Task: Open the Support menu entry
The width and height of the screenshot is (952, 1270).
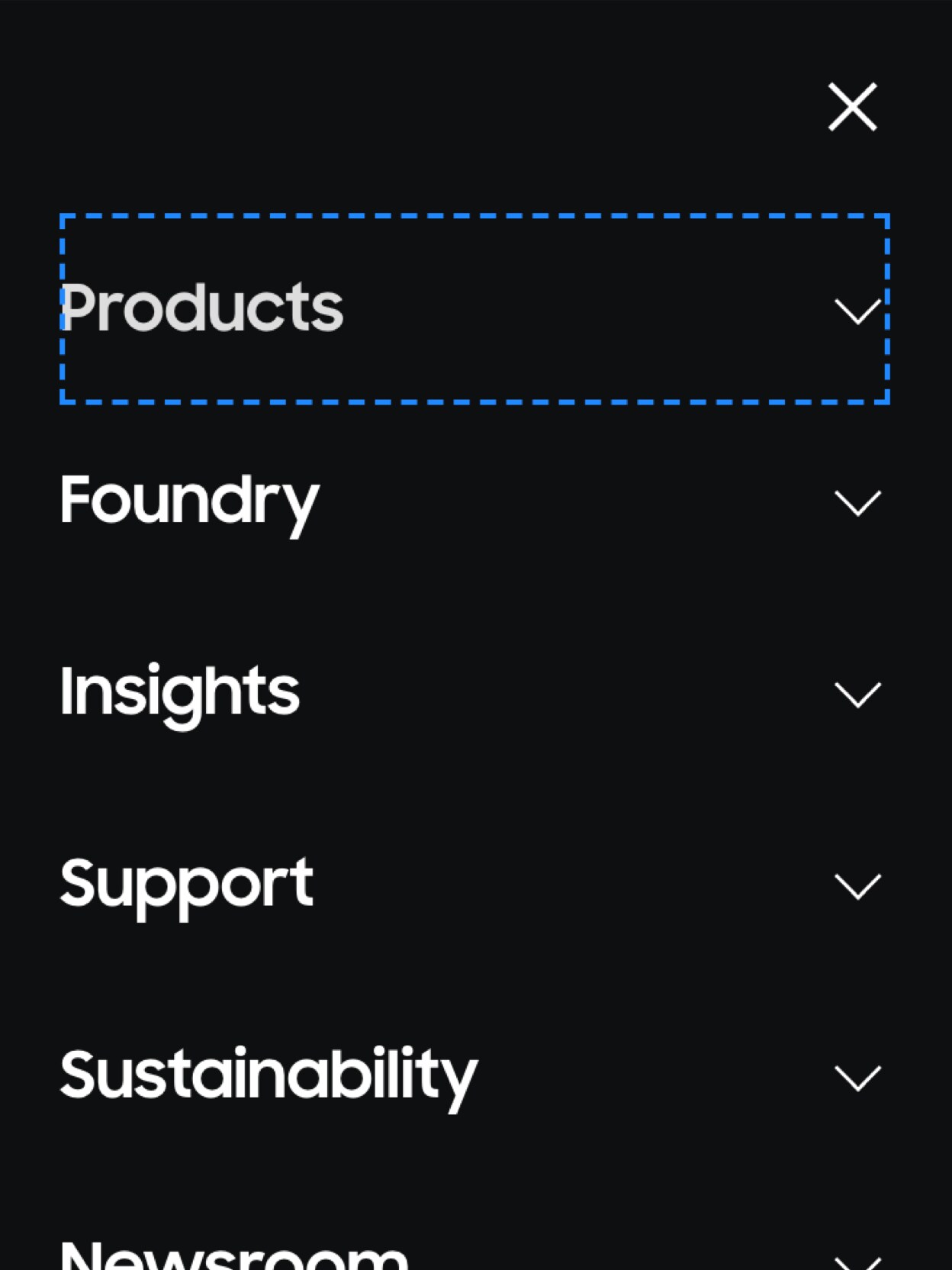Action: (x=187, y=885)
